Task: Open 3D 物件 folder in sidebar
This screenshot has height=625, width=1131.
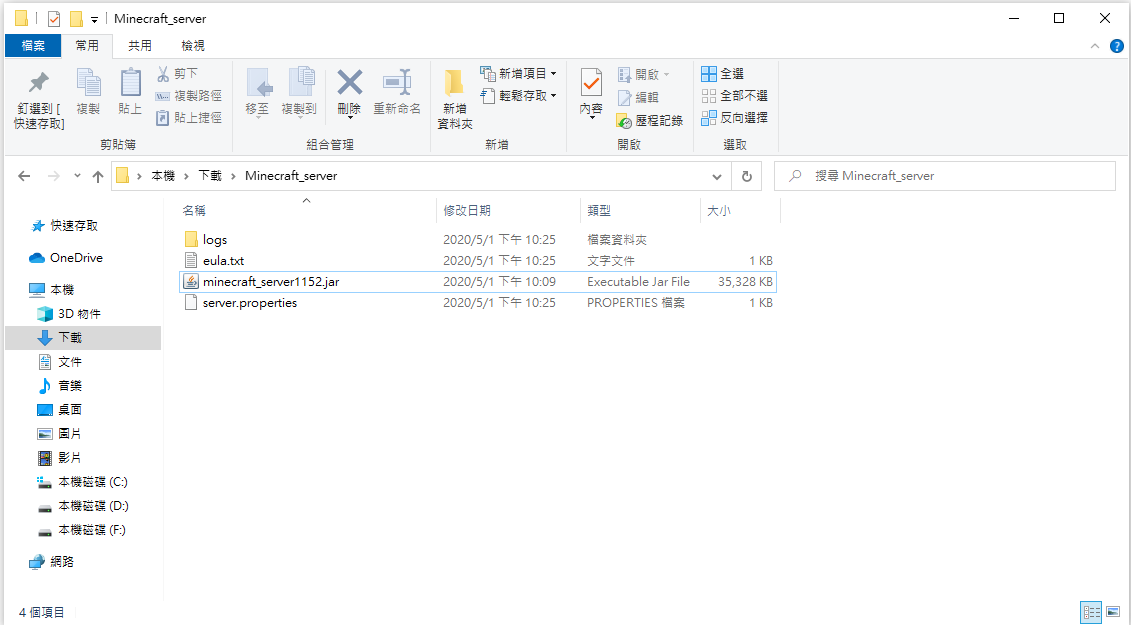Action: click(x=79, y=314)
